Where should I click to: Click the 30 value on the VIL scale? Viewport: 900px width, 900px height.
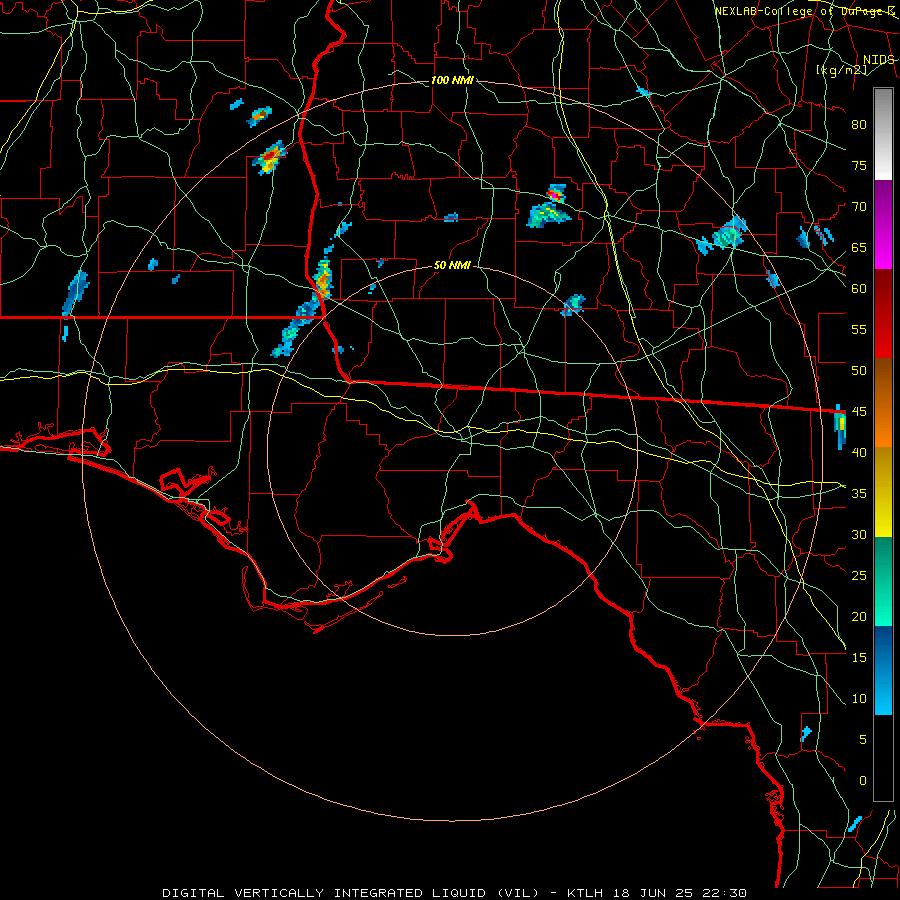click(x=859, y=534)
